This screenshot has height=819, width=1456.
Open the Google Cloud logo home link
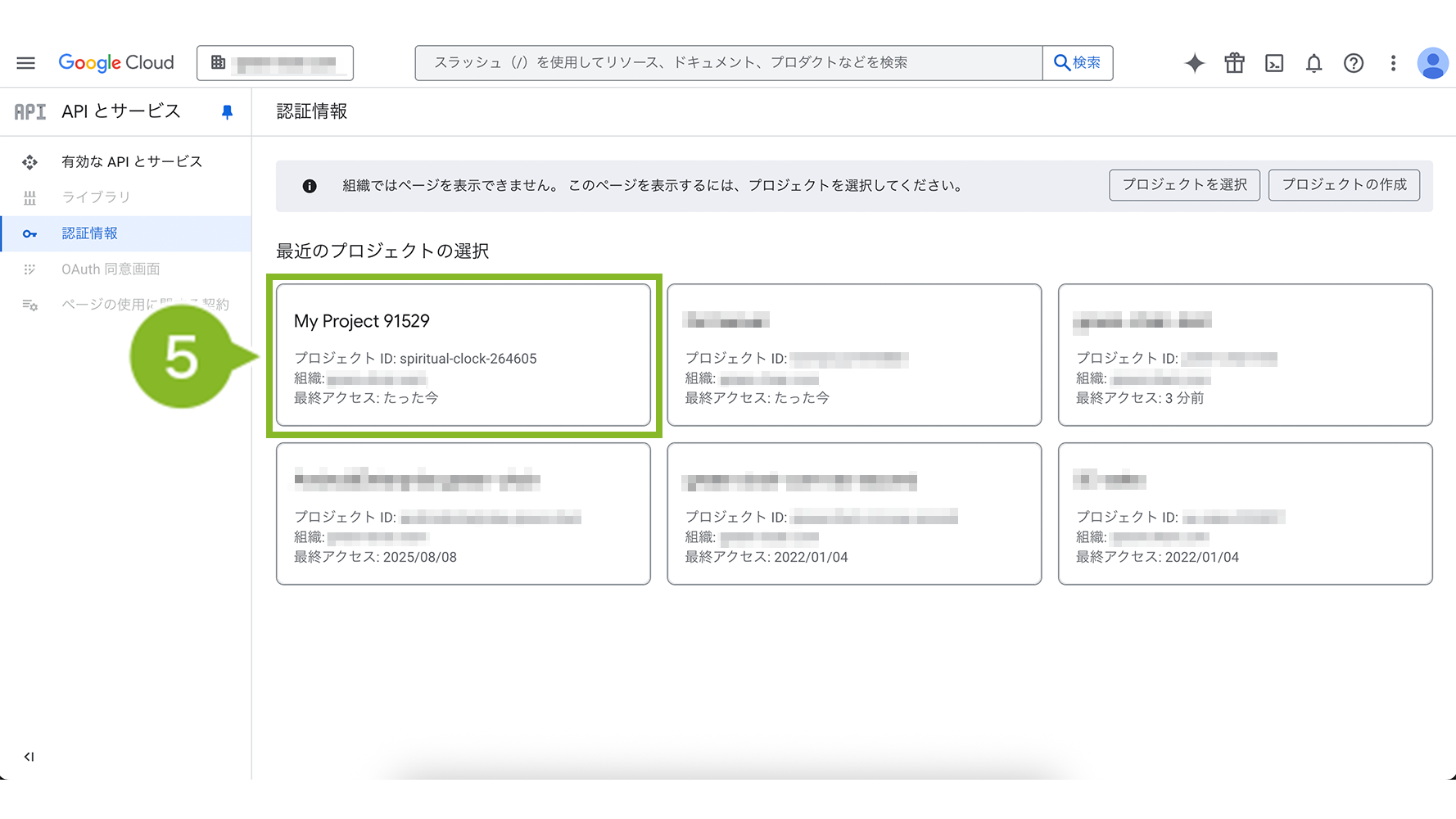[x=116, y=63]
